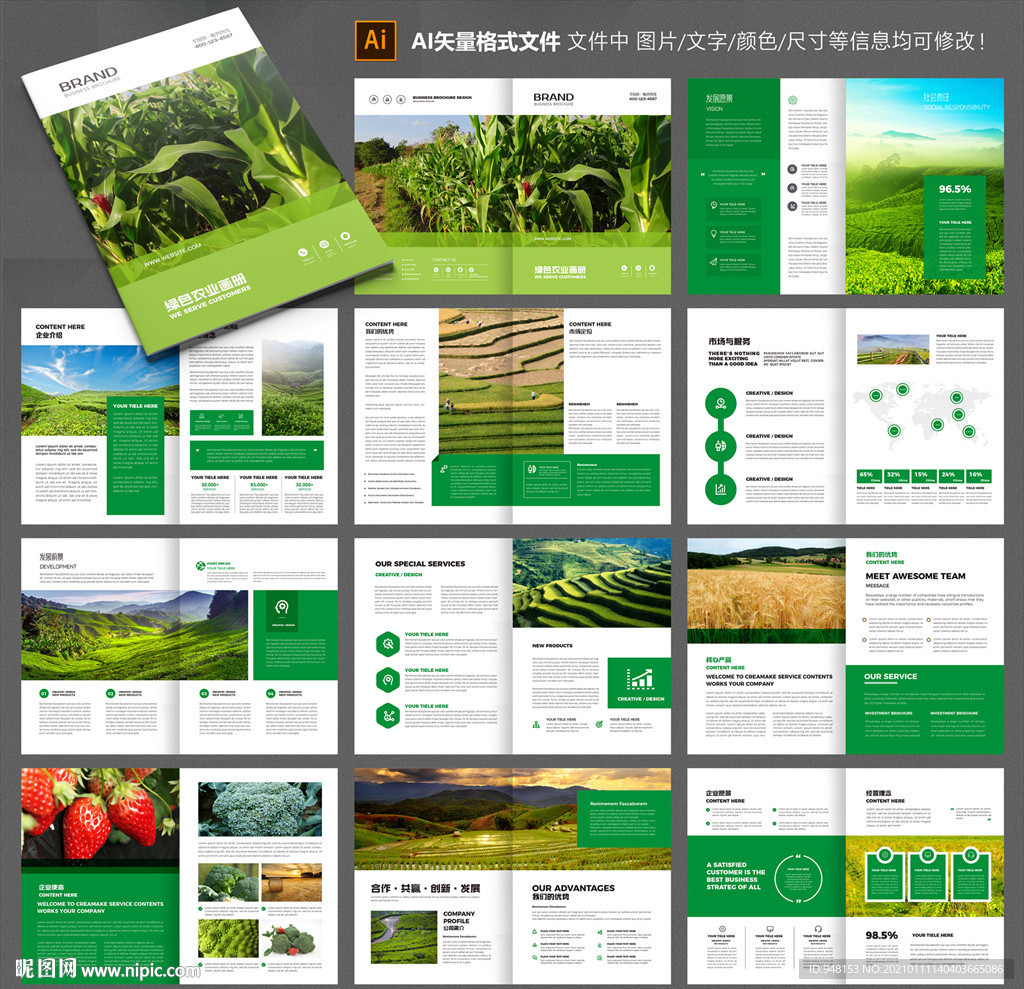Screen dimensions: 1024x989
Task: Click the outlined headset icon above YOUR TIELE HERE
Action: coord(818,928)
